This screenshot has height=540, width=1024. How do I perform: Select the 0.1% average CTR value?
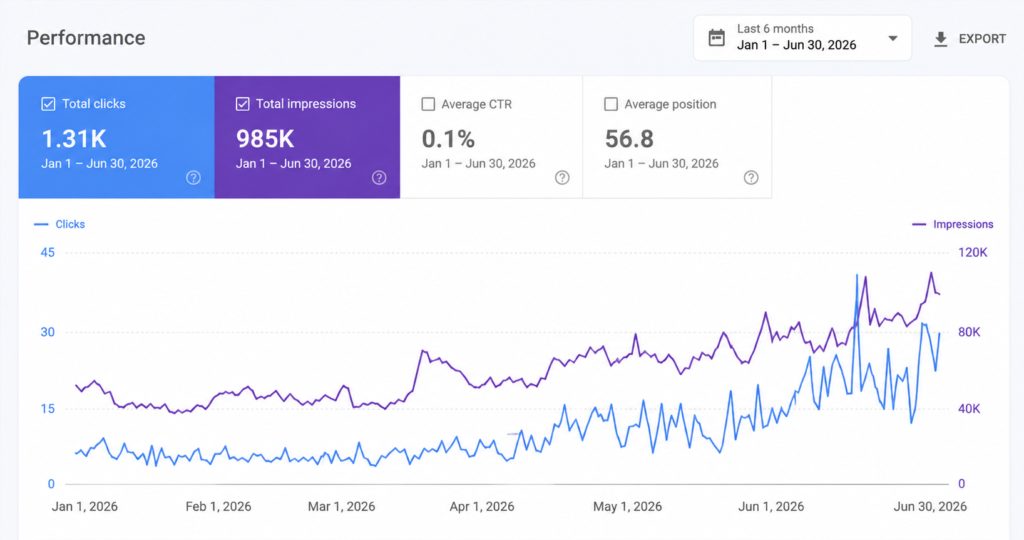pos(448,139)
